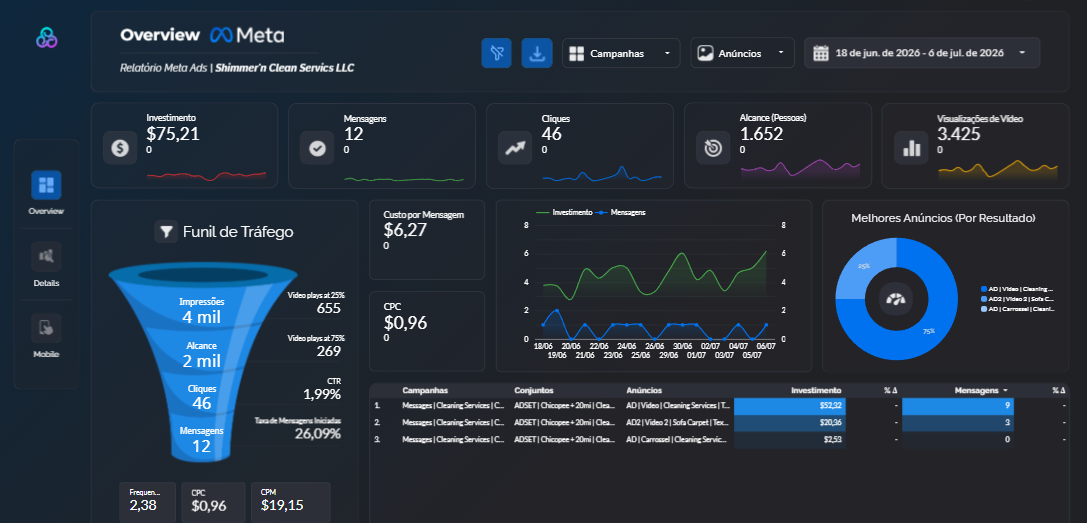This screenshot has width=1087, height=523.
Task: Click the Investimento dollar icon
Action: tap(120, 148)
